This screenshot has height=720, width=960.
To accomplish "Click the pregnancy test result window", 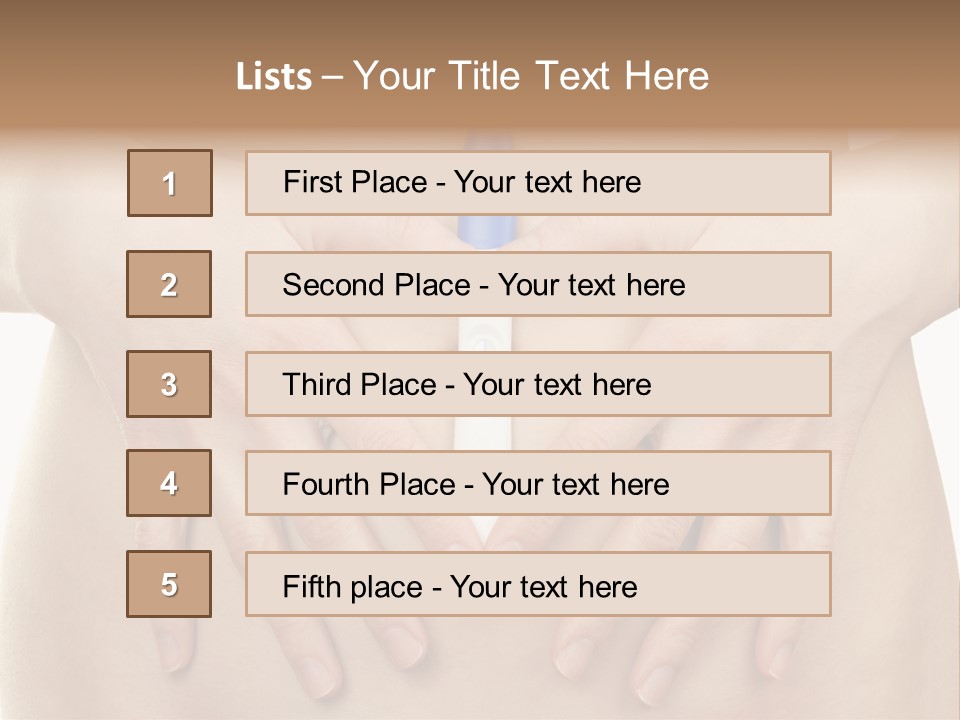I will pos(485,335).
